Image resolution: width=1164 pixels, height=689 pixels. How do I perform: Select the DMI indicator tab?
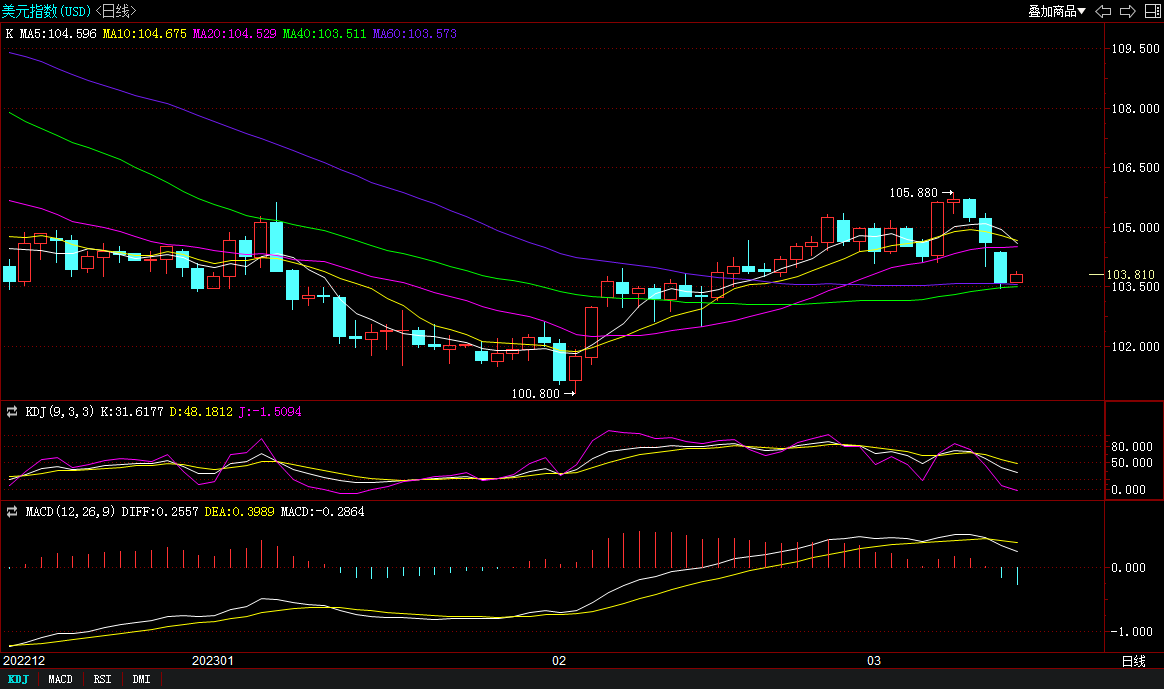pyautogui.click(x=141, y=679)
